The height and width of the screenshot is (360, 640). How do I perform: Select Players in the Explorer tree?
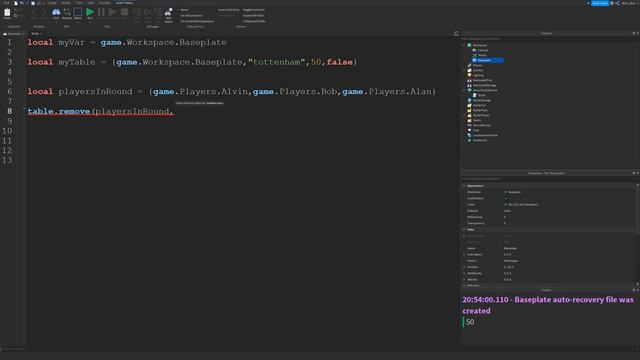(477, 65)
